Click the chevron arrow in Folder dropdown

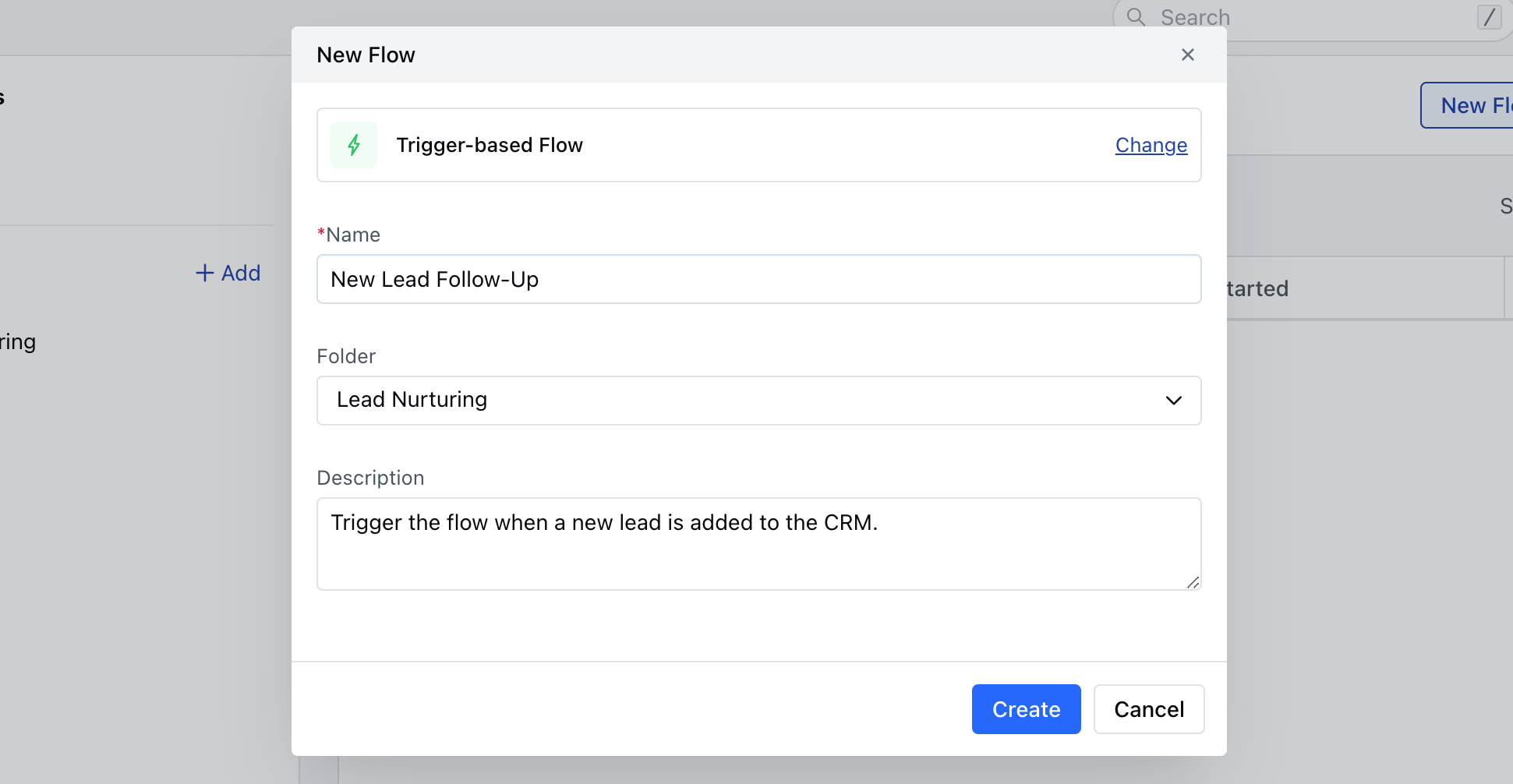pyautogui.click(x=1173, y=401)
